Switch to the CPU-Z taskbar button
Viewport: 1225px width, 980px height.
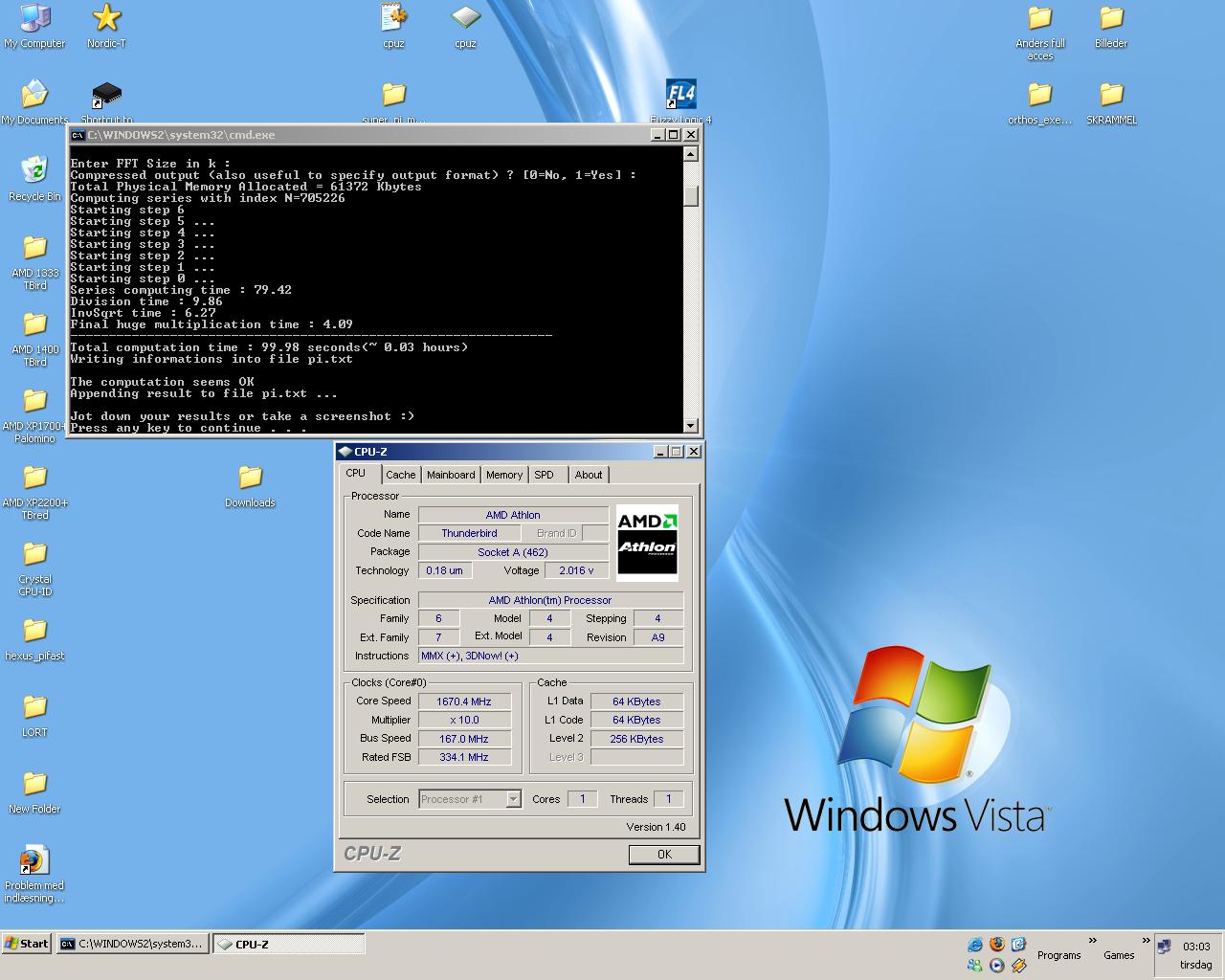pos(288,944)
